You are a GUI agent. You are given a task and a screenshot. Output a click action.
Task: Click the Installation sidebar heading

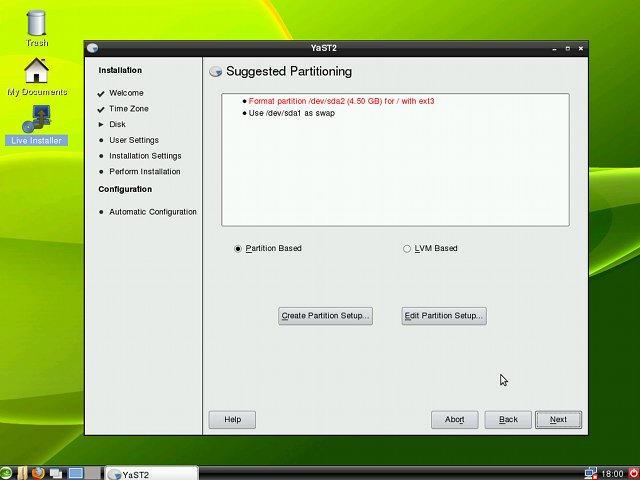pyautogui.click(x=120, y=70)
